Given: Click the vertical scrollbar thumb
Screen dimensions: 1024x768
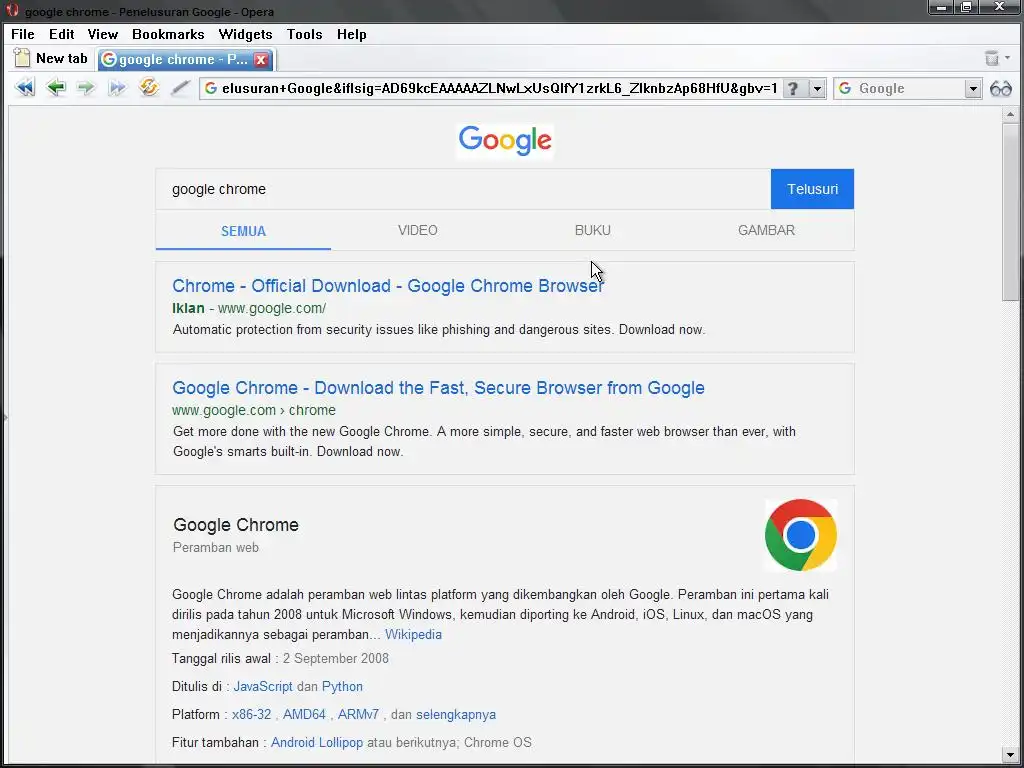Looking at the screenshot, I should coord(1010,211).
